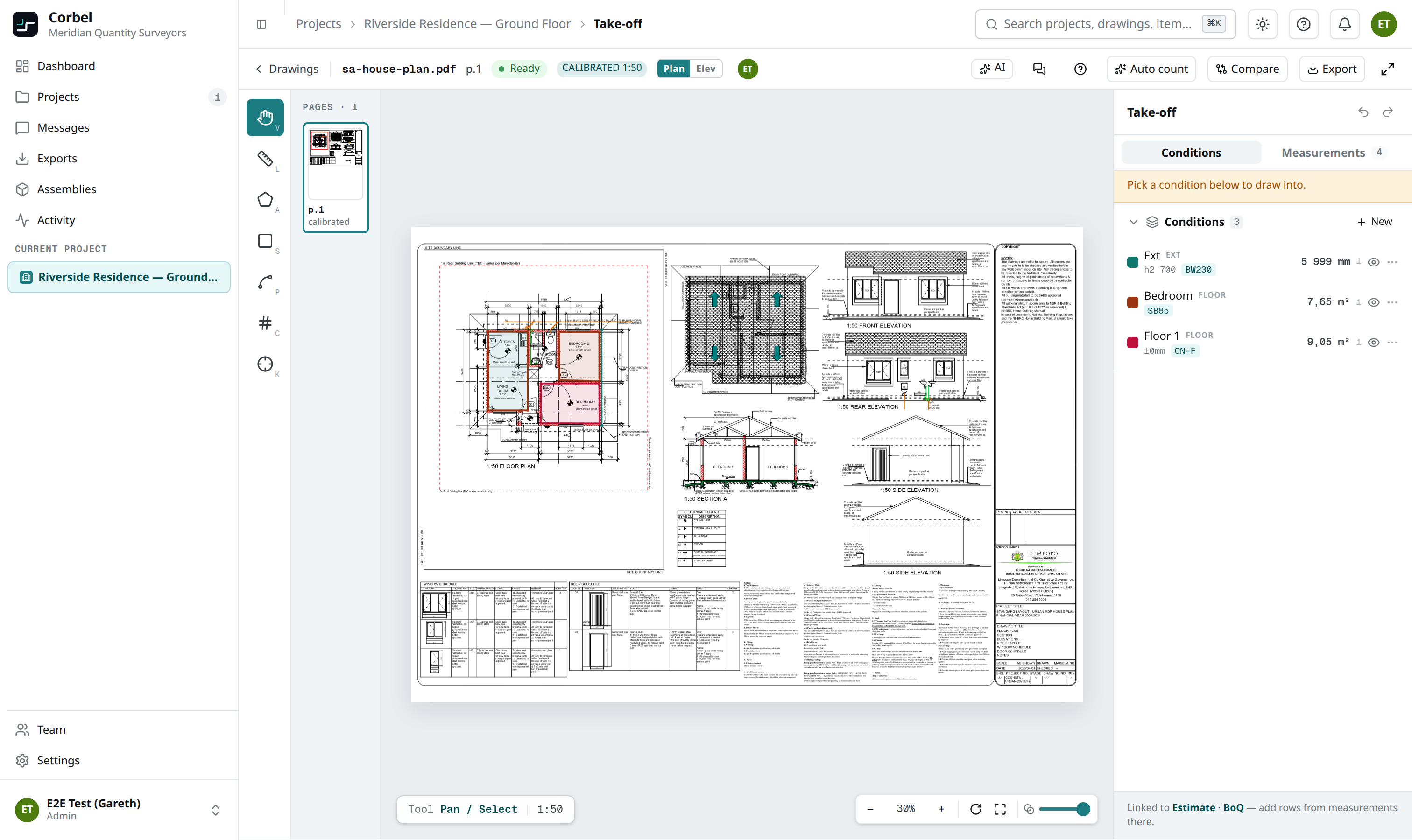
Task: Select the rectangle Square tool
Action: [x=264, y=241]
